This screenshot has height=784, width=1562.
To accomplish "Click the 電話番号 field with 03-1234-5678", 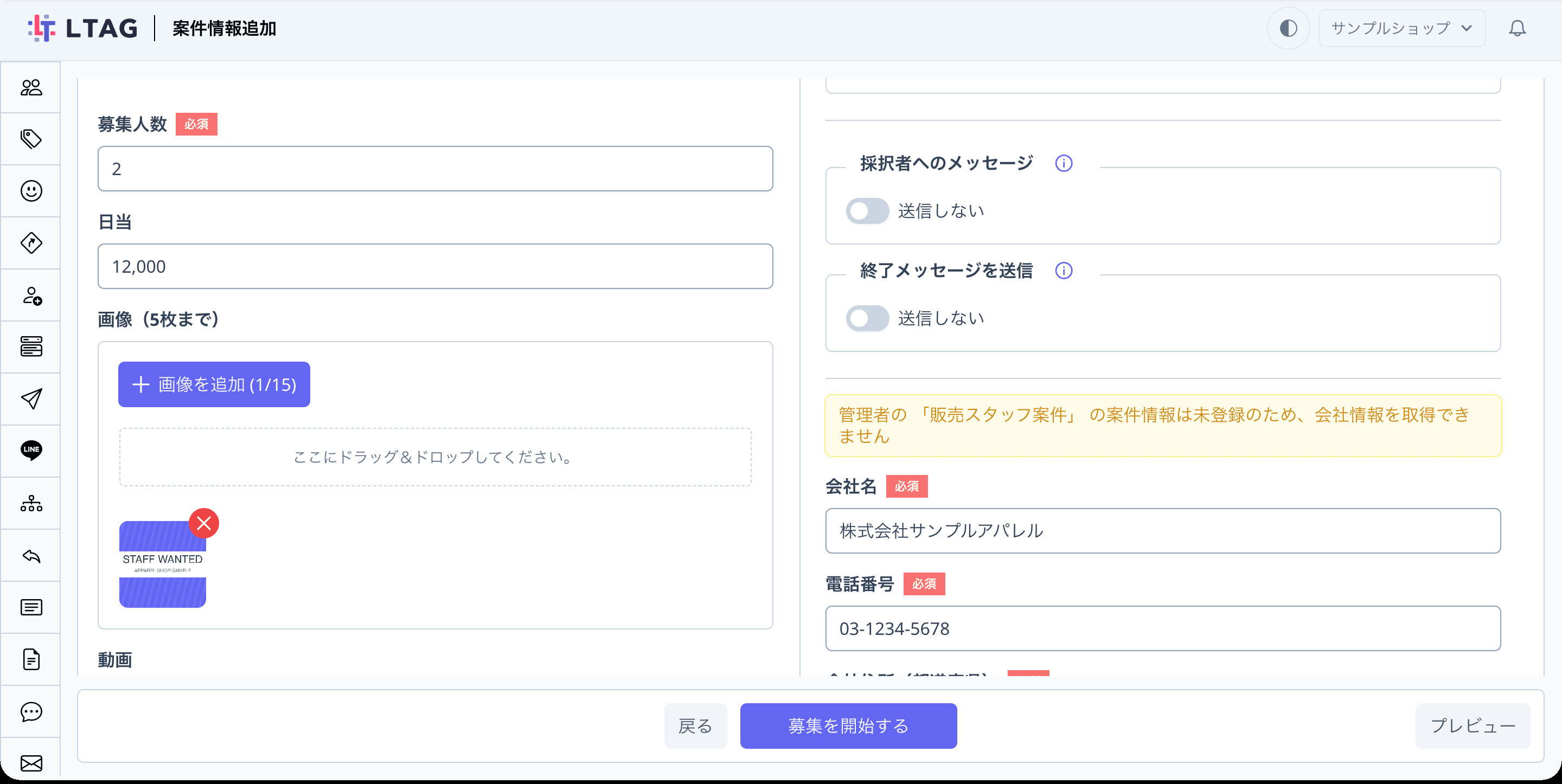I will click(1163, 628).
